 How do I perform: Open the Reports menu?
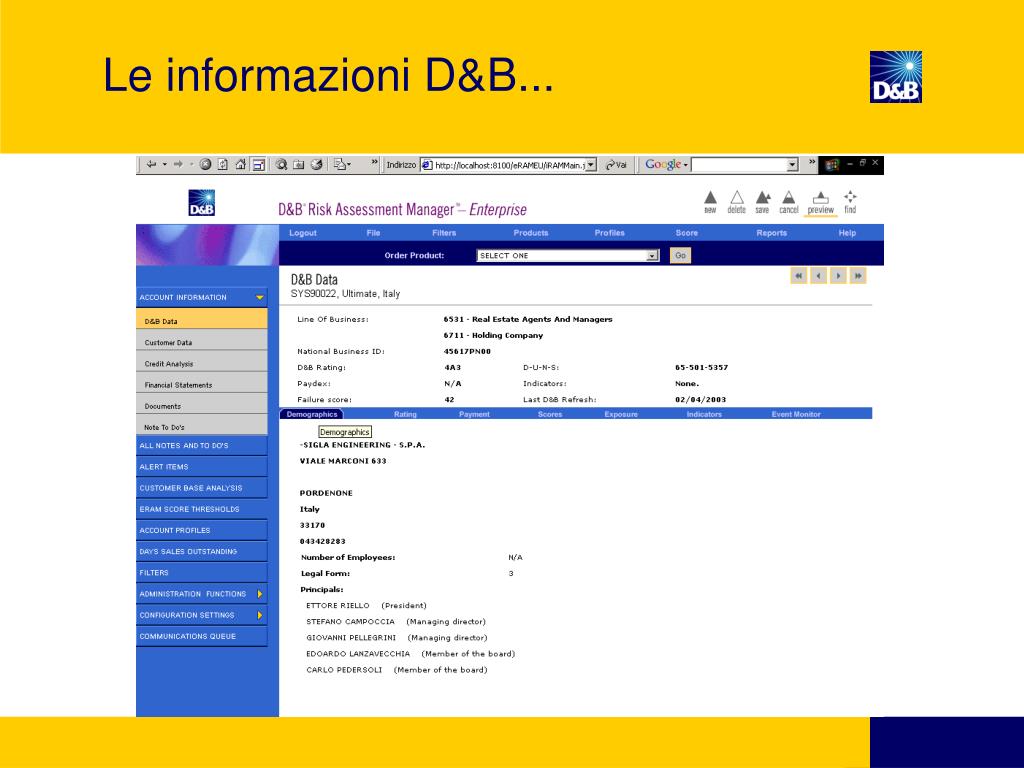click(772, 232)
